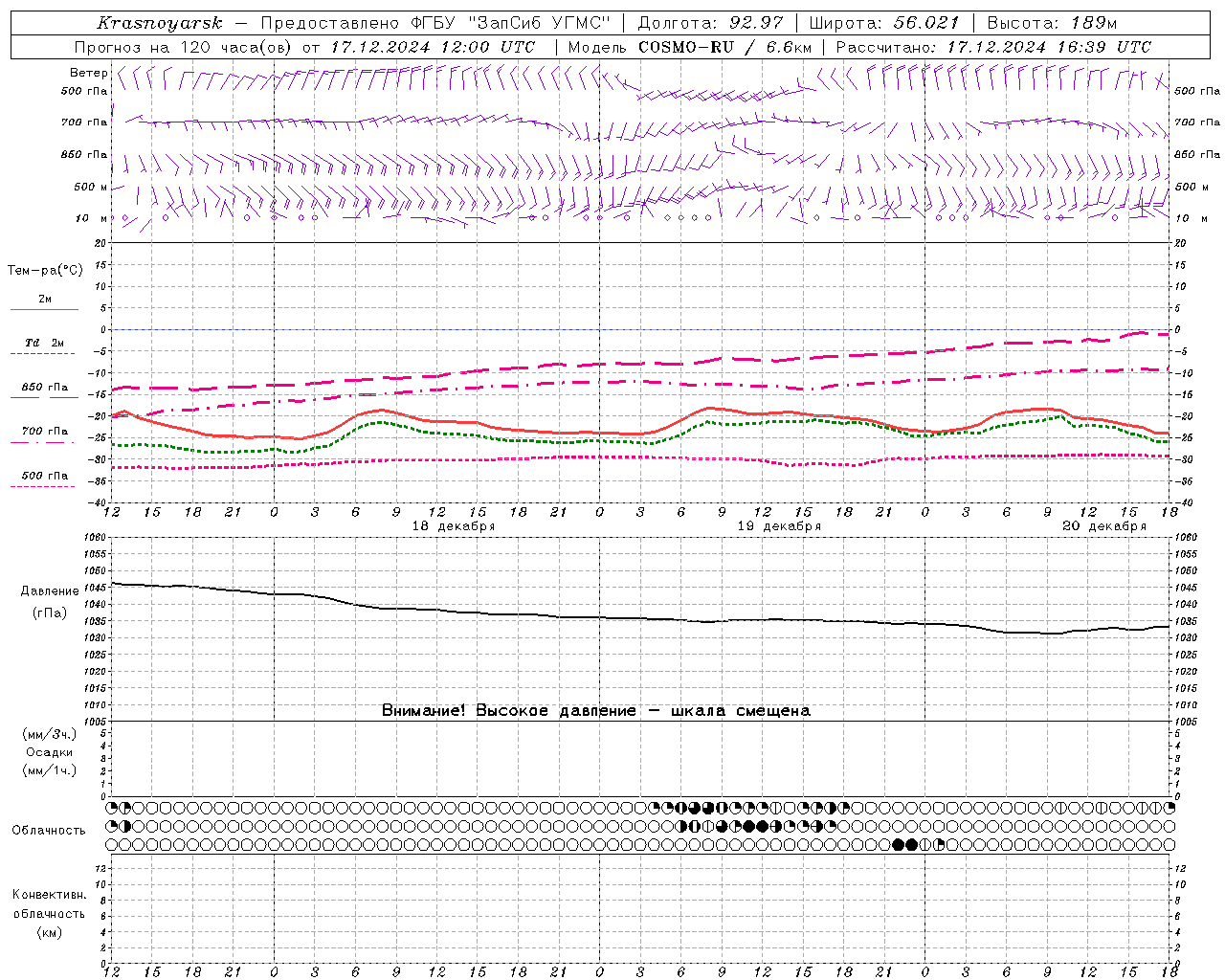Click the Рассчитано: 17.12.2024 16:39 UTC timestamp
Viewport: 1225px width, 980px height.
coord(993,47)
